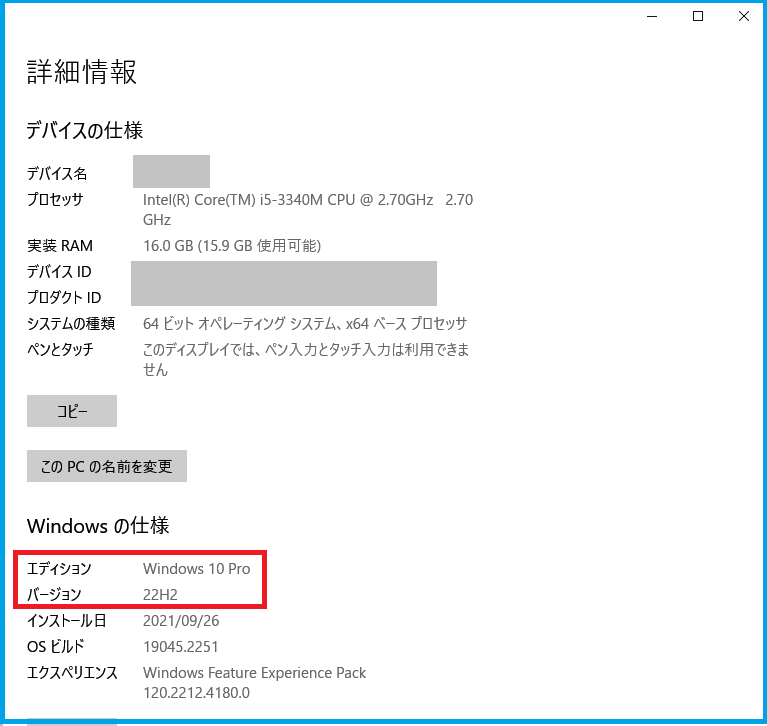
Task: Click the システムの種類 label
Action: click(x=71, y=323)
